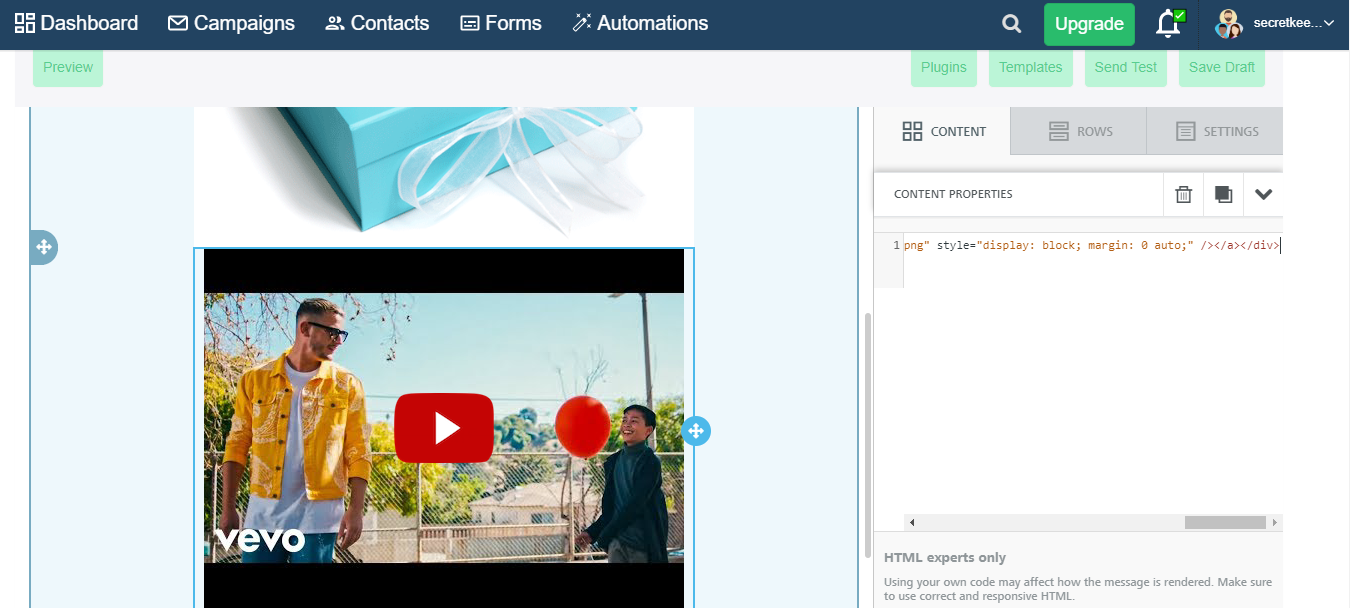Collapse Content Properties with chevron
This screenshot has height=608, width=1350.
point(1263,194)
